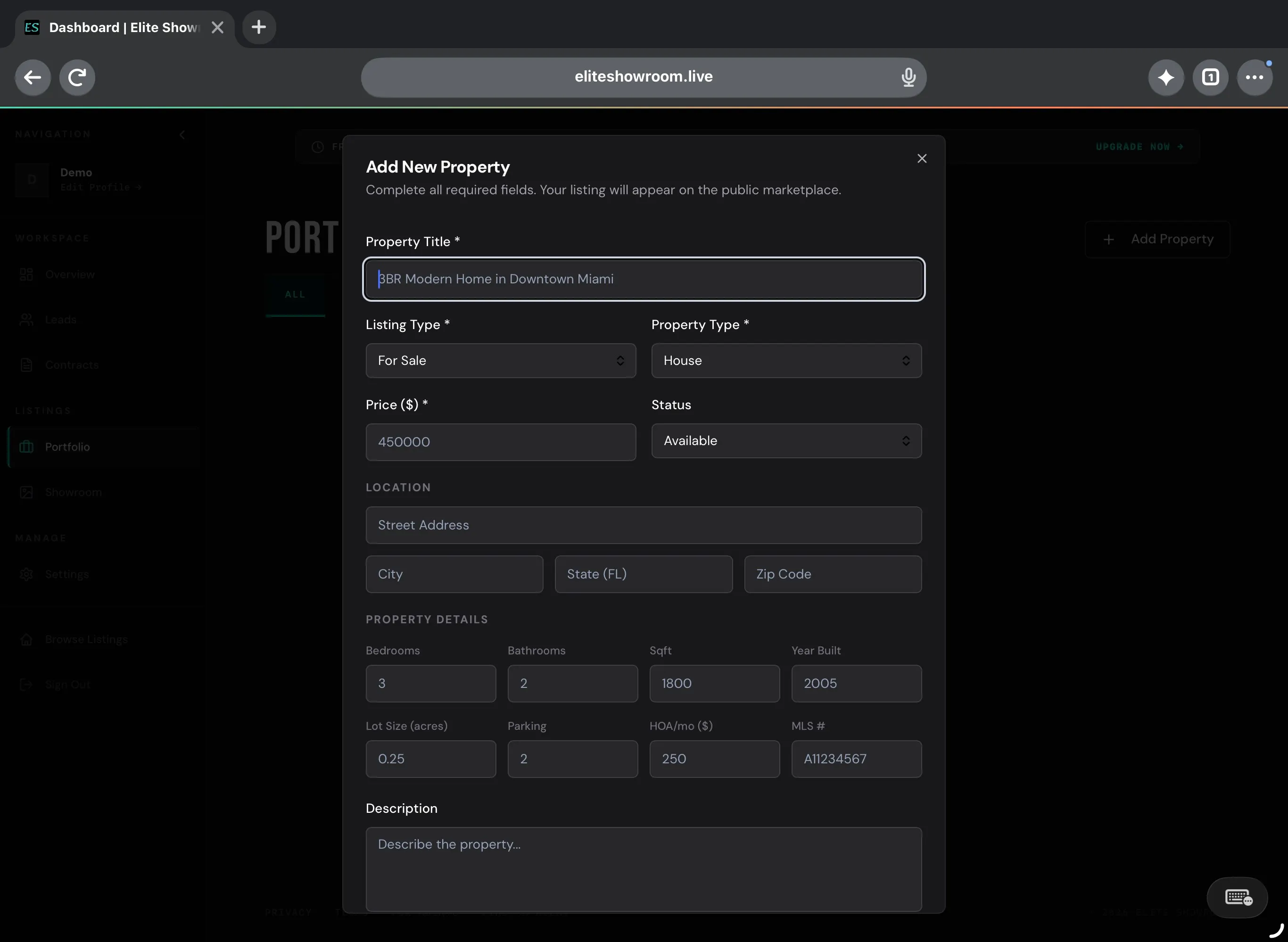The width and height of the screenshot is (1288, 942).
Task: Tap the microphone icon in the address bar
Action: (908, 77)
